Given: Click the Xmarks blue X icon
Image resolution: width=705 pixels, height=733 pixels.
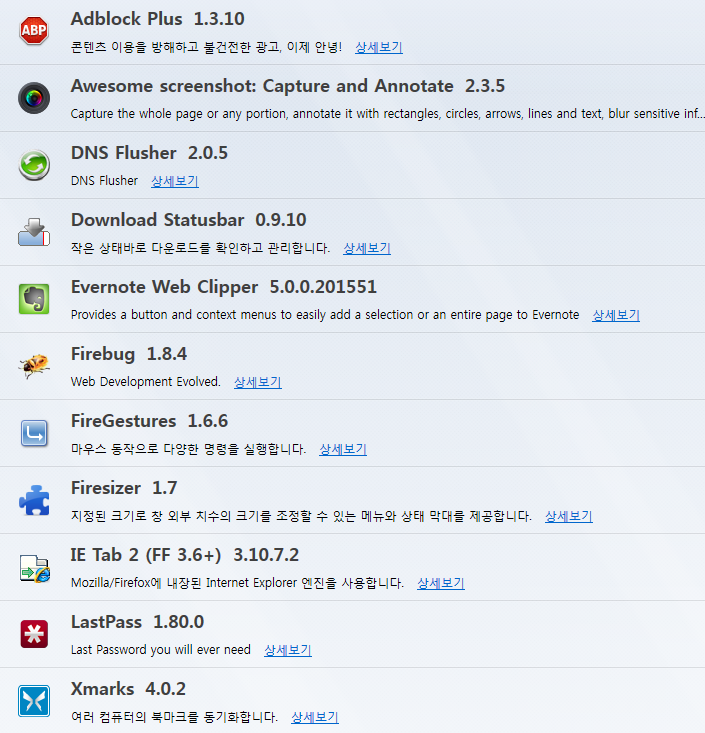Looking at the screenshot, I should pos(34,701).
